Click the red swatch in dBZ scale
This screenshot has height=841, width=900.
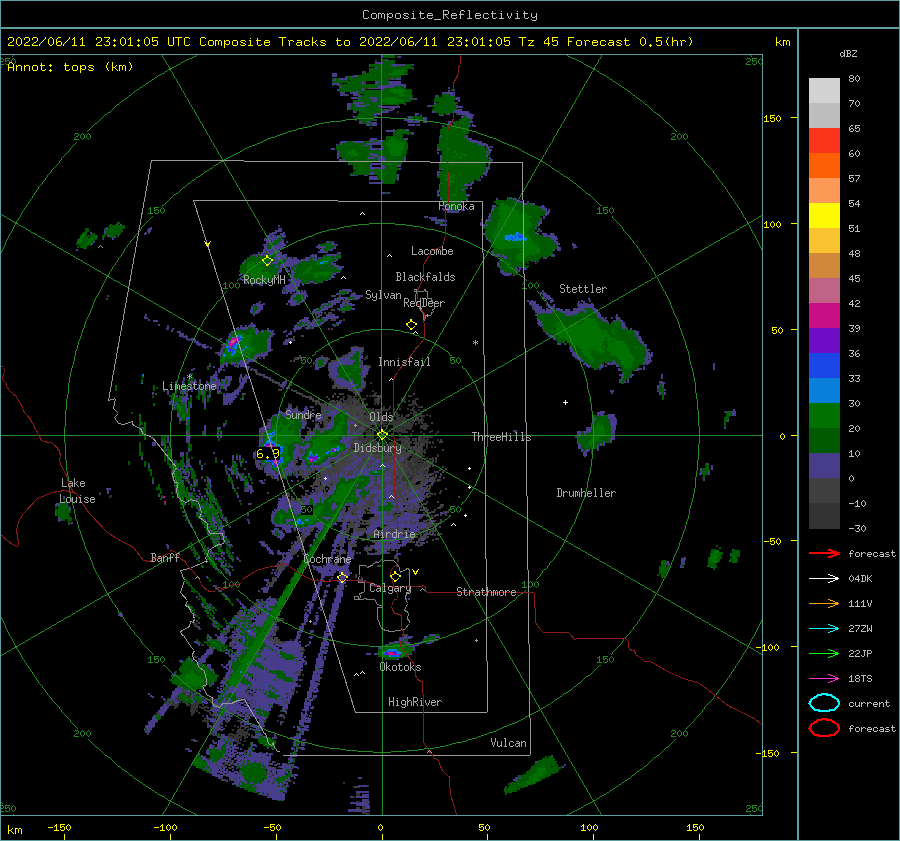pyautogui.click(x=824, y=141)
